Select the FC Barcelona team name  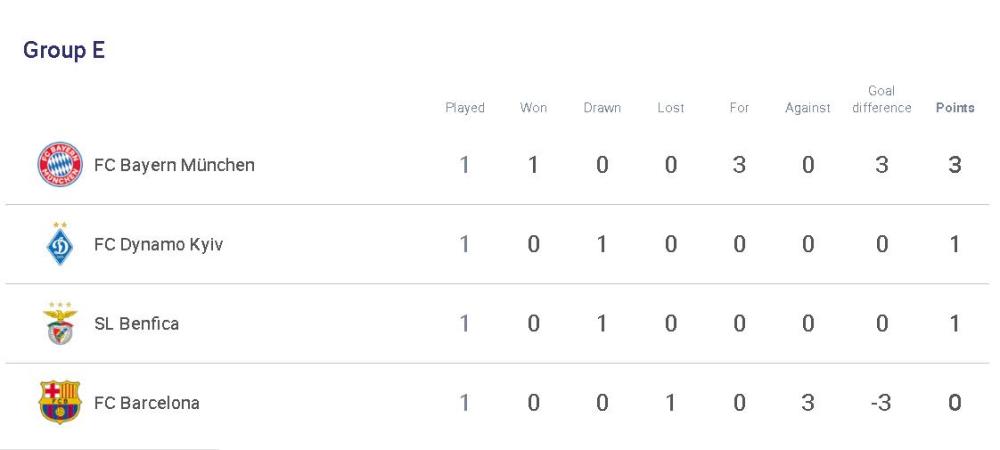[147, 403]
